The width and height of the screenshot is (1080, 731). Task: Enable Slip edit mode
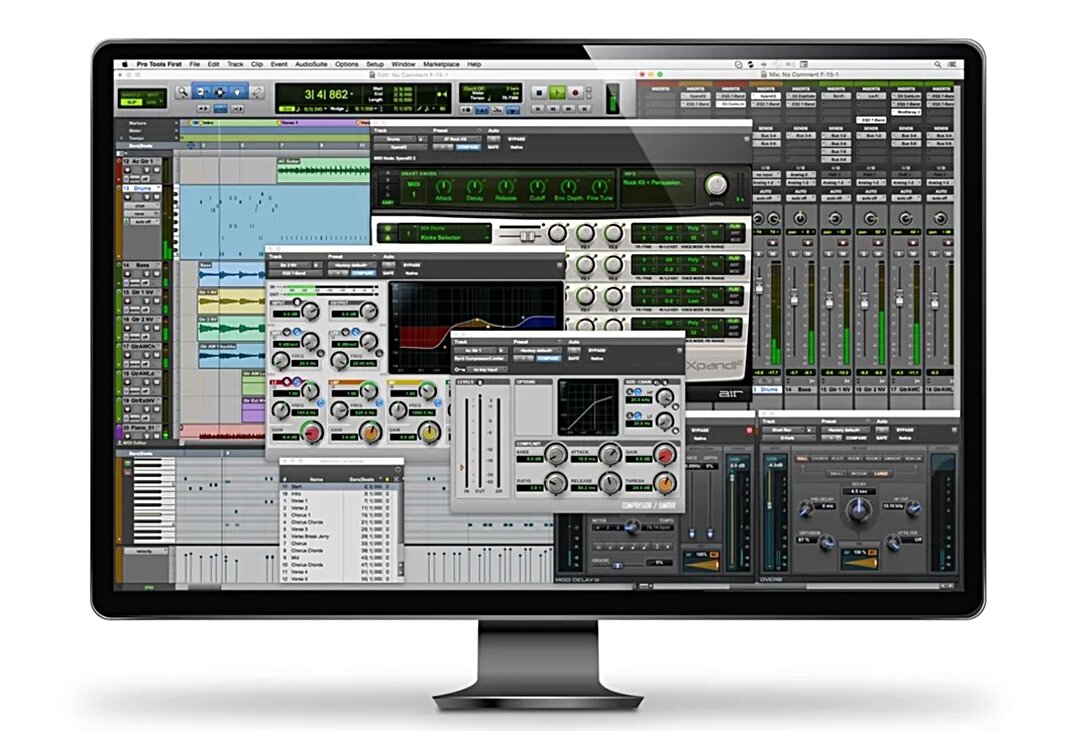[x=130, y=102]
